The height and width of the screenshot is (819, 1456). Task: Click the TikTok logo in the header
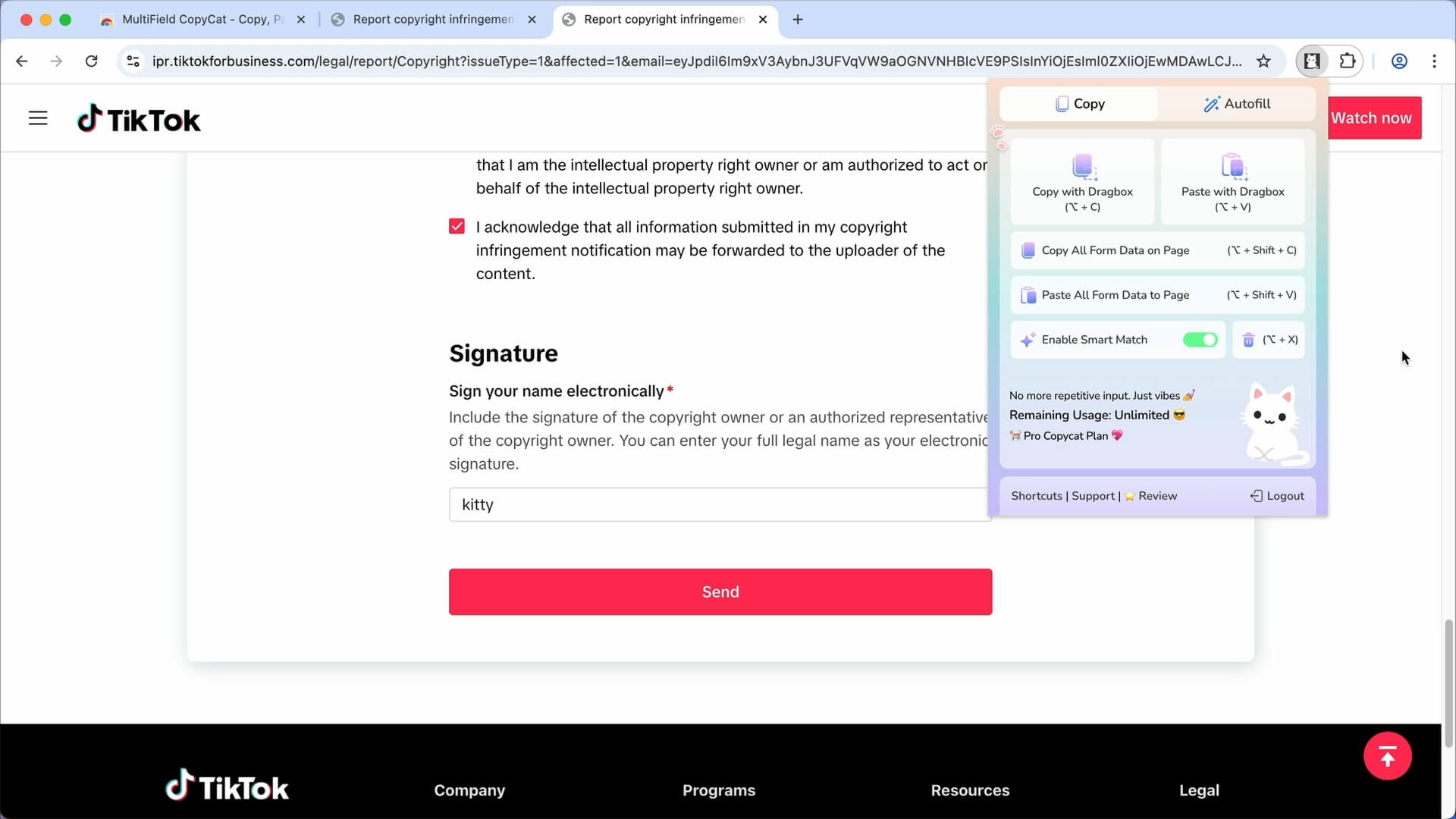tap(138, 118)
